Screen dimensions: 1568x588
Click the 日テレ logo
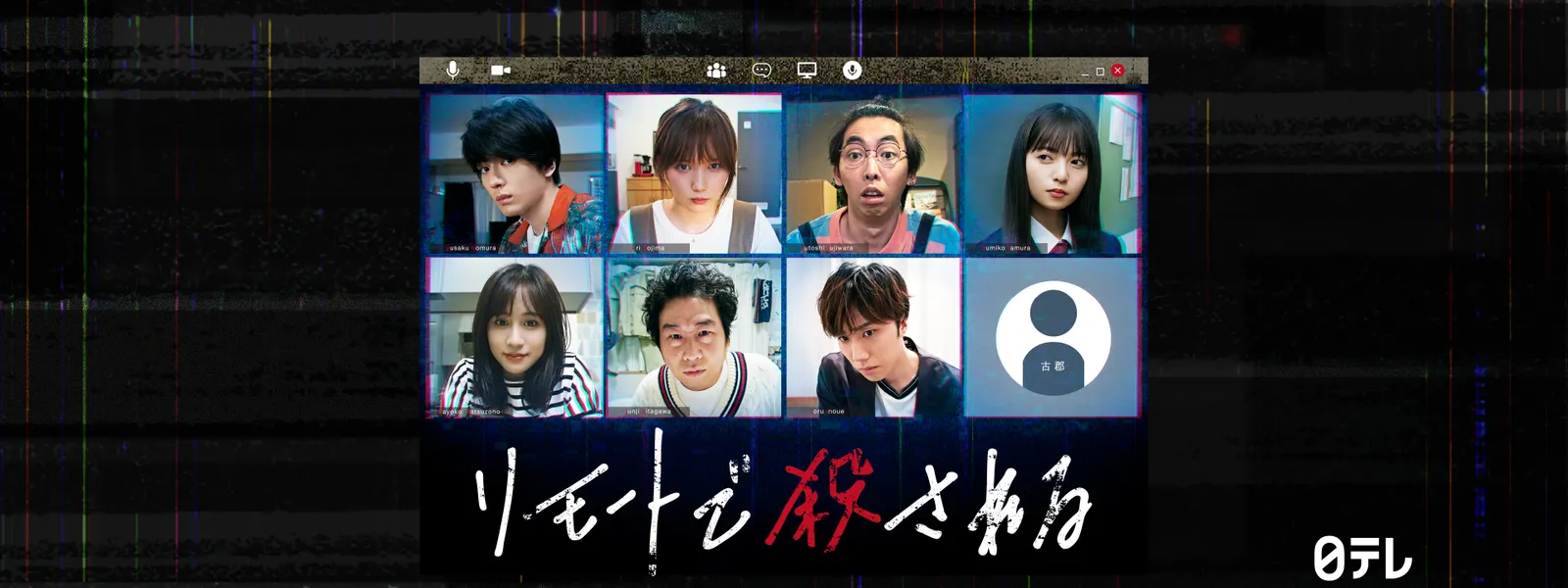click(1362, 559)
